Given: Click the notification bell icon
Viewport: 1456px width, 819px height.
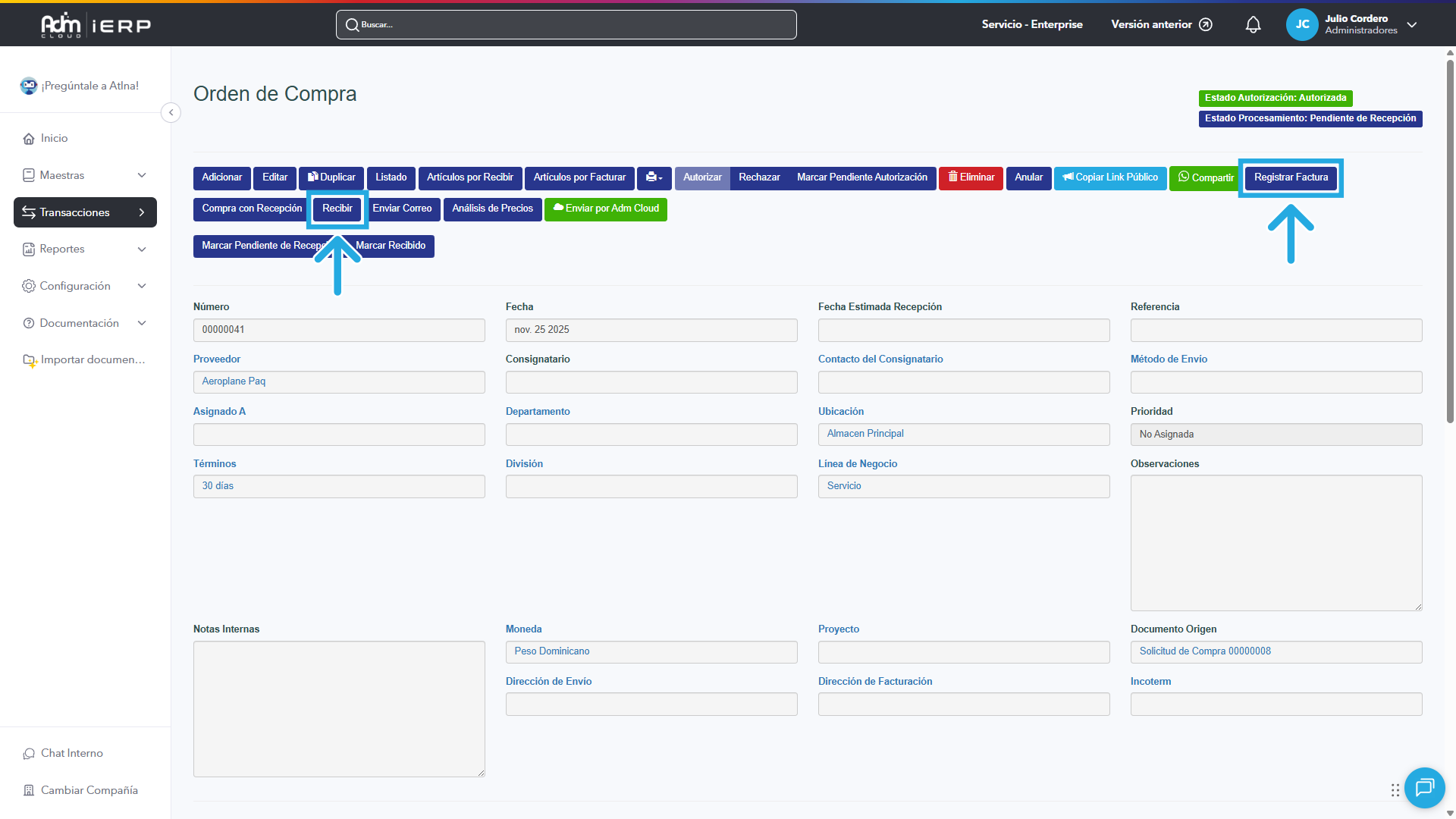Looking at the screenshot, I should pyautogui.click(x=1253, y=25).
